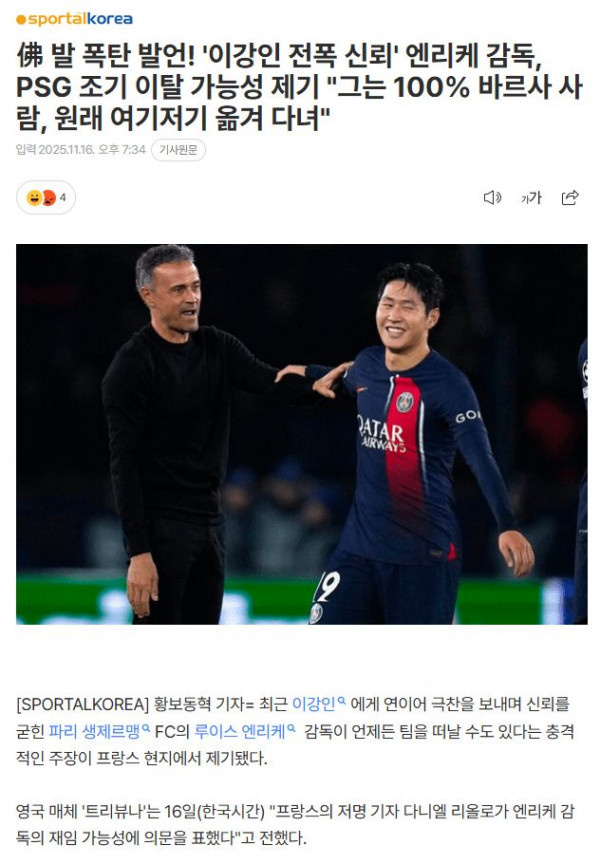Play article audio with speaker icon
The image size is (600, 864).
[x=492, y=197]
